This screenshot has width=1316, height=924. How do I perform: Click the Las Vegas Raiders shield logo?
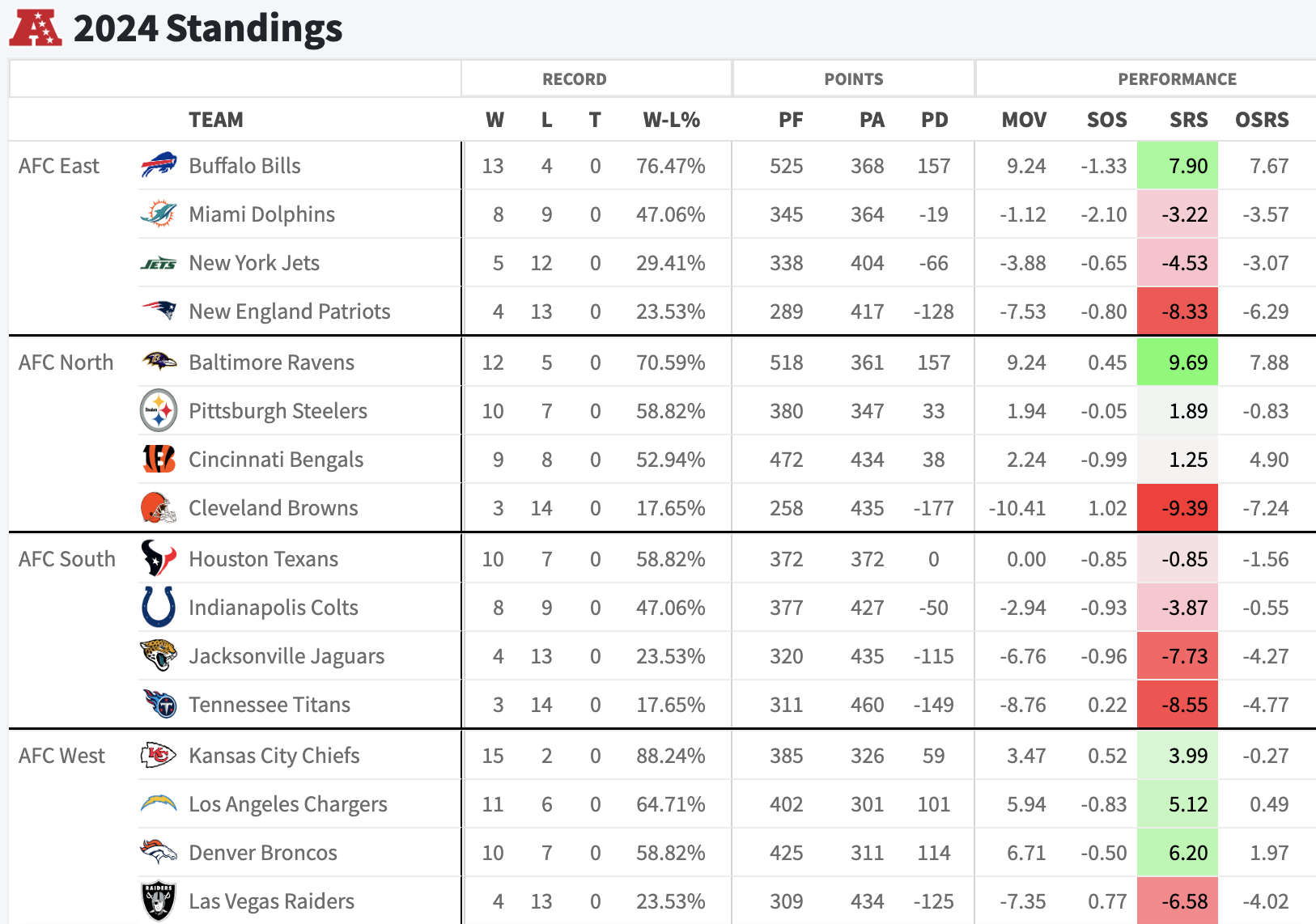coord(159,901)
